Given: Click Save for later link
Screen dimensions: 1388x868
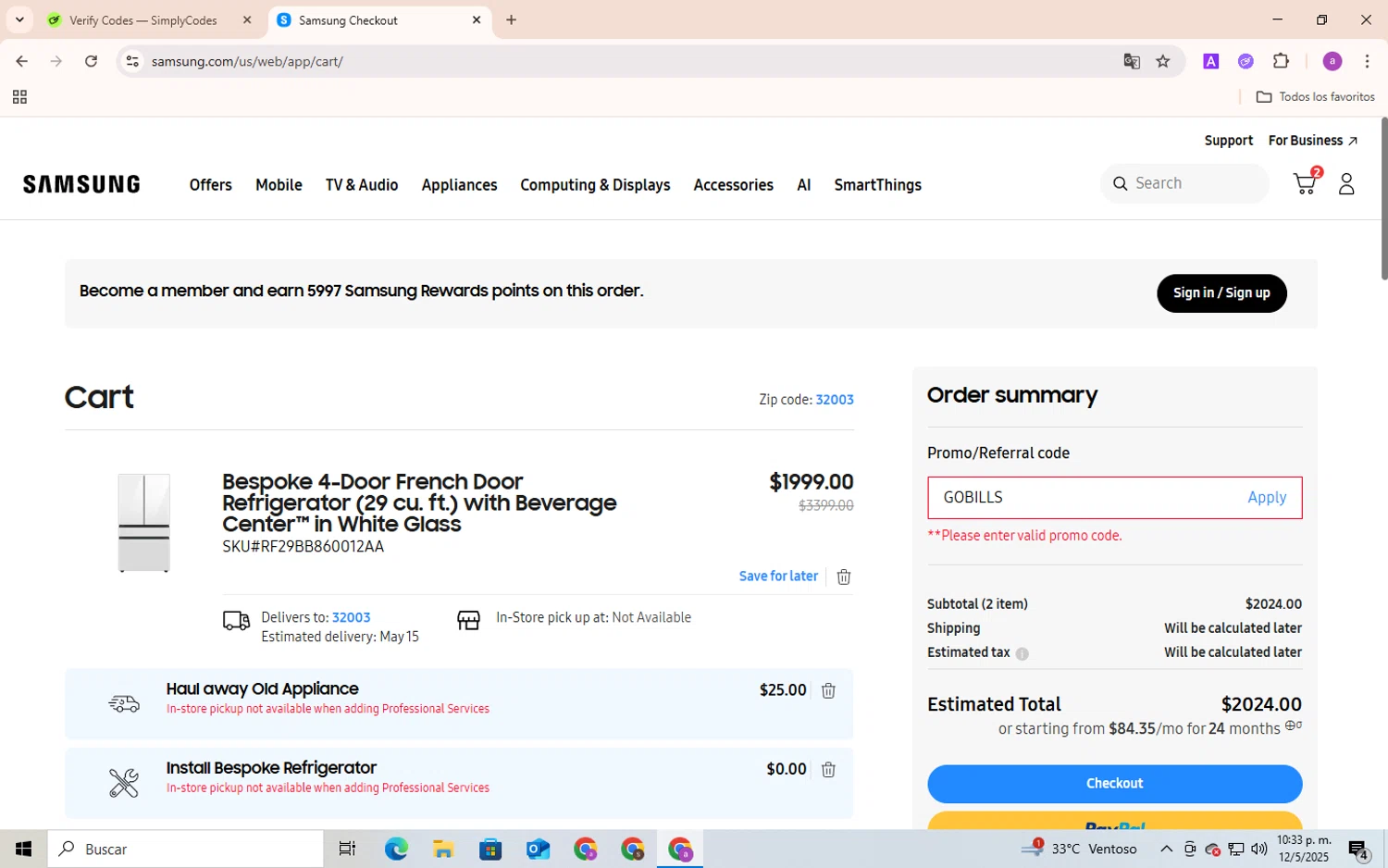Looking at the screenshot, I should tap(778, 577).
